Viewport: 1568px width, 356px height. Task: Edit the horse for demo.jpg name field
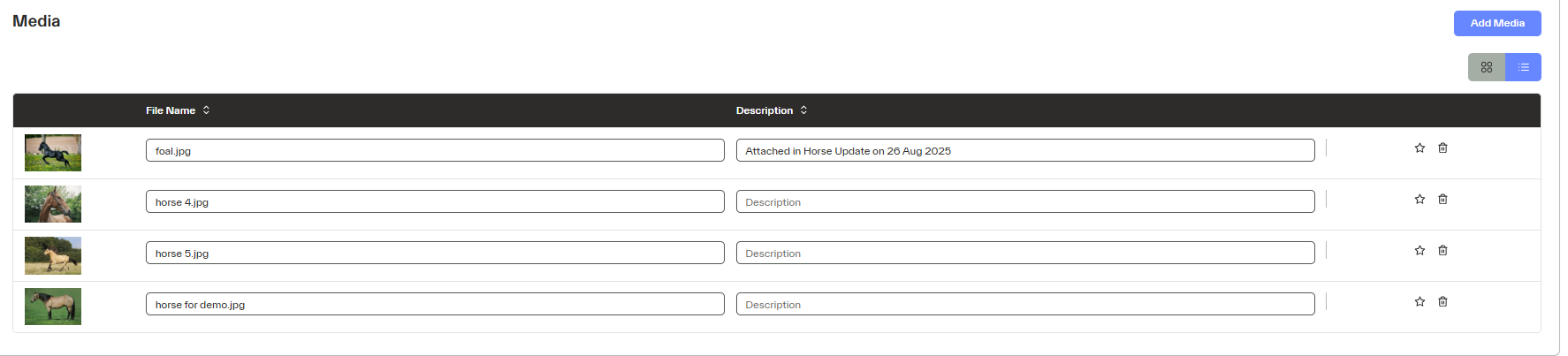coord(435,305)
